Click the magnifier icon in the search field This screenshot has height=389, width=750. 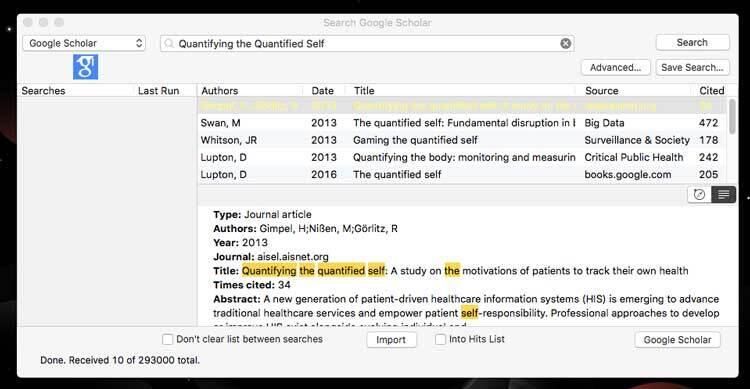coord(169,44)
